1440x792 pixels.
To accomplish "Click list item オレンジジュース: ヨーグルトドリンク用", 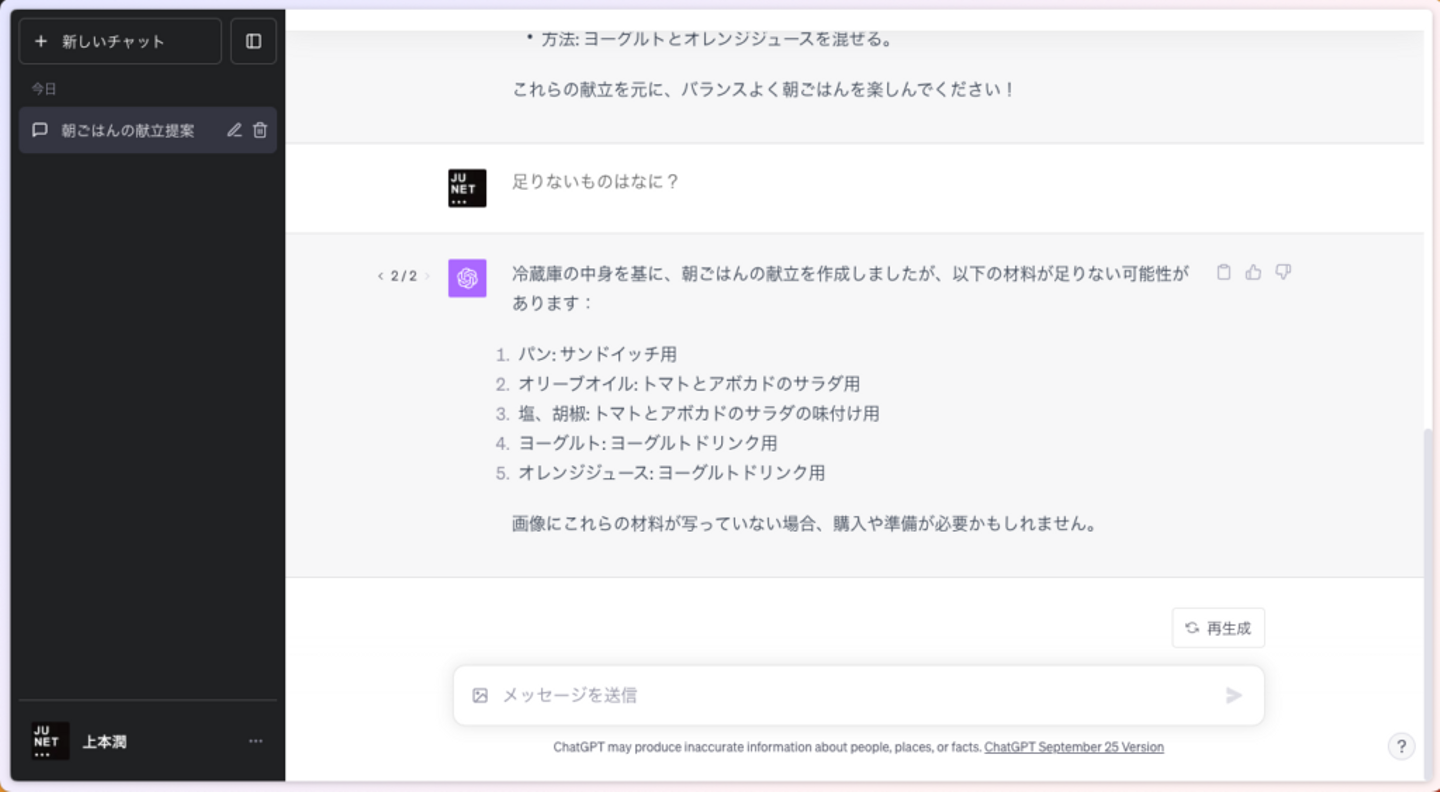I will coord(671,473).
